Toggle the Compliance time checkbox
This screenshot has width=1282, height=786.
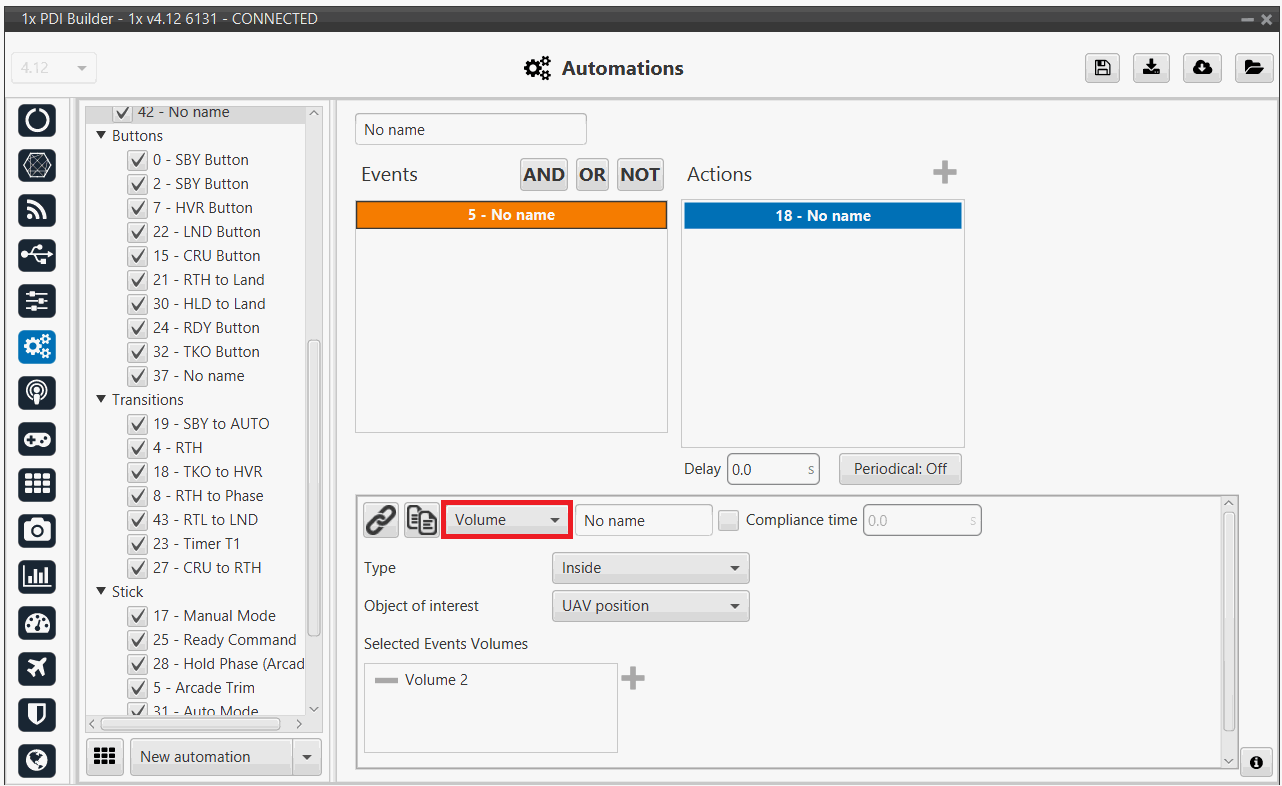click(x=729, y=520)
